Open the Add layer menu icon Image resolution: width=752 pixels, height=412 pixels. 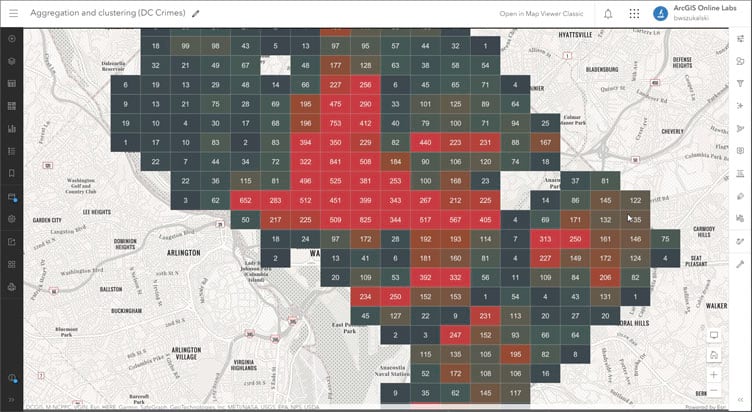[x=12, y=39]
